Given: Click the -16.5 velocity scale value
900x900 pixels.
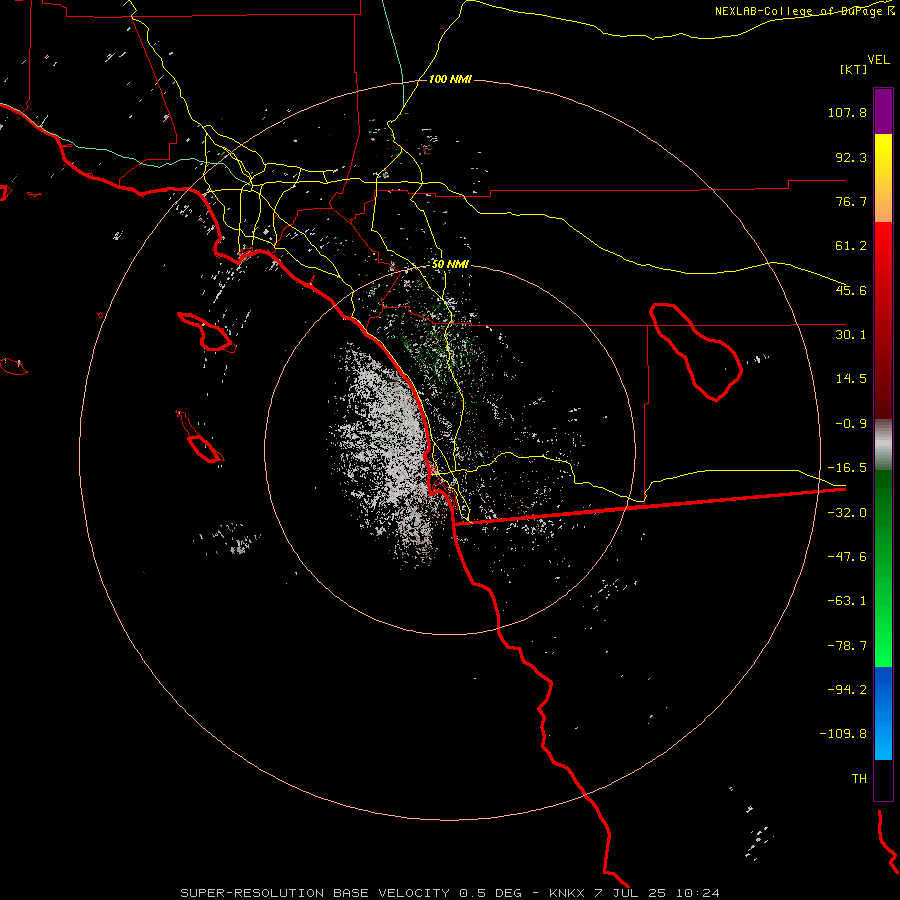Looking at the screenshot, I should point(847,468).
